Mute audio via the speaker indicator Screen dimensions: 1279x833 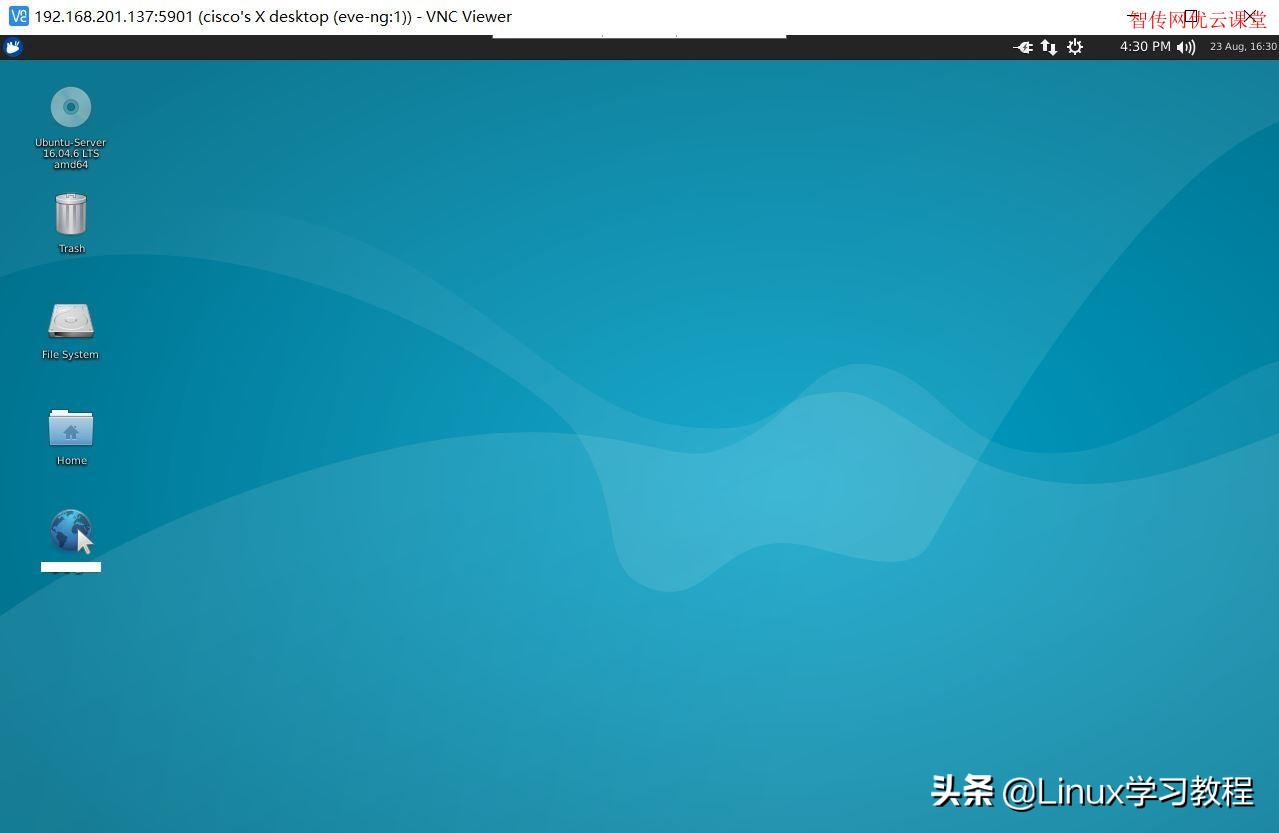tap(1185, 46)
